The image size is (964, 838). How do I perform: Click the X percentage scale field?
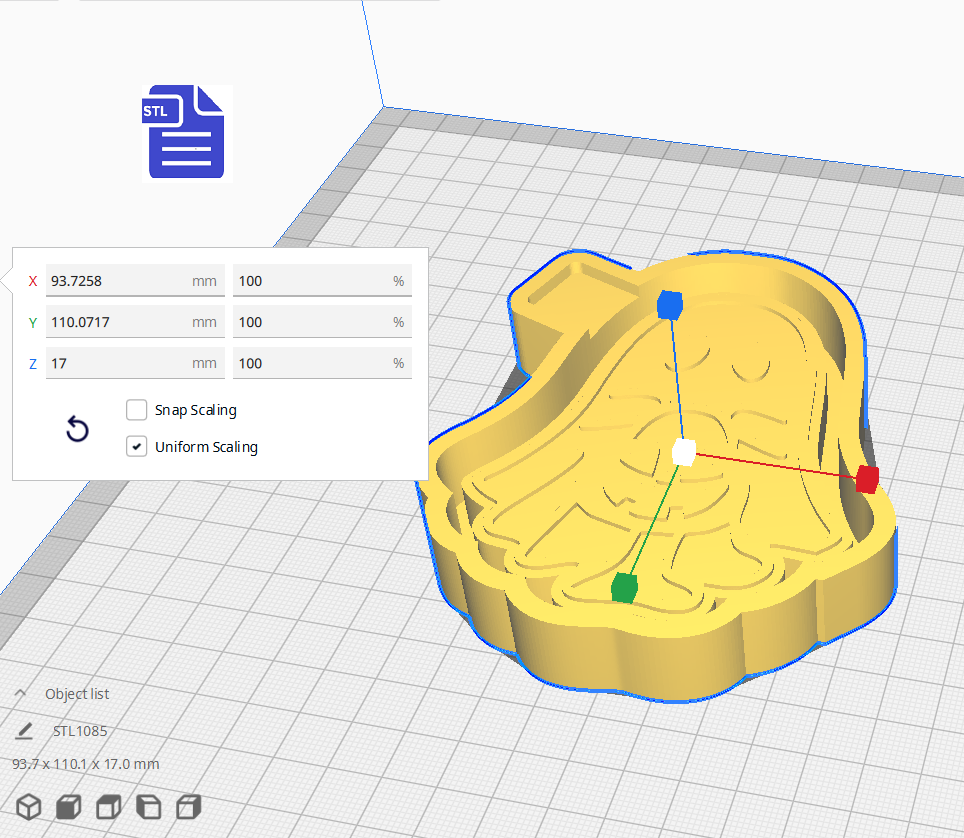(310, 281)
